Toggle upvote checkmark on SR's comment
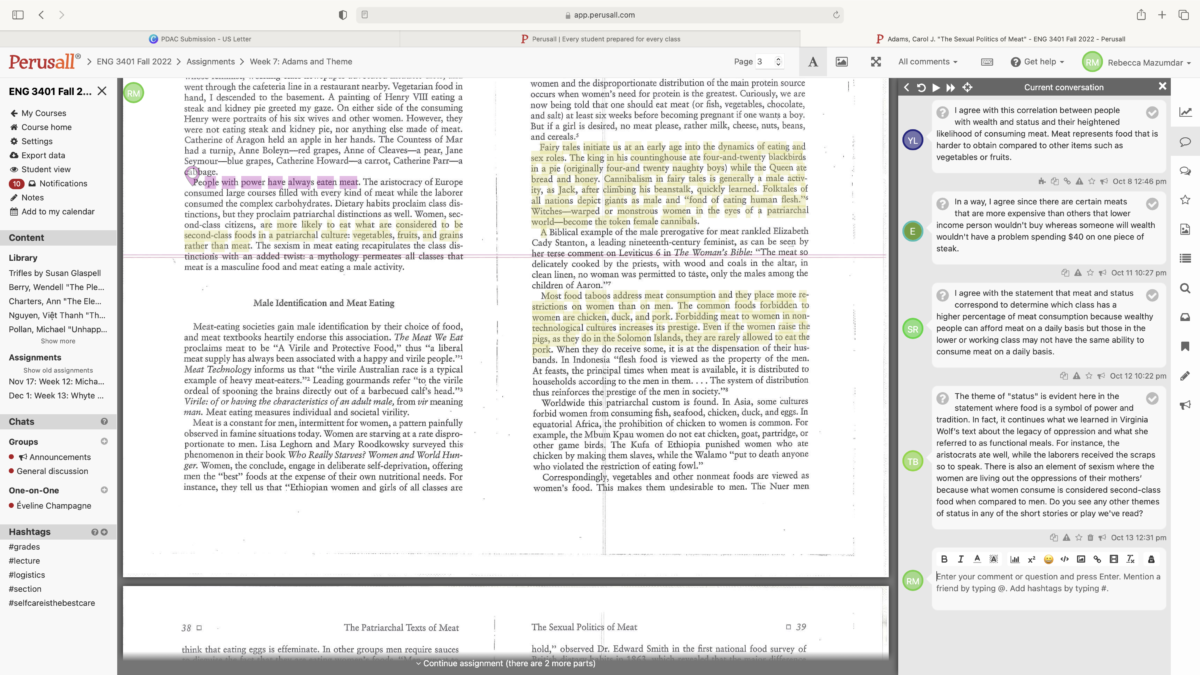Viewport: 1200px width, 675px height. click(1152, 295)
